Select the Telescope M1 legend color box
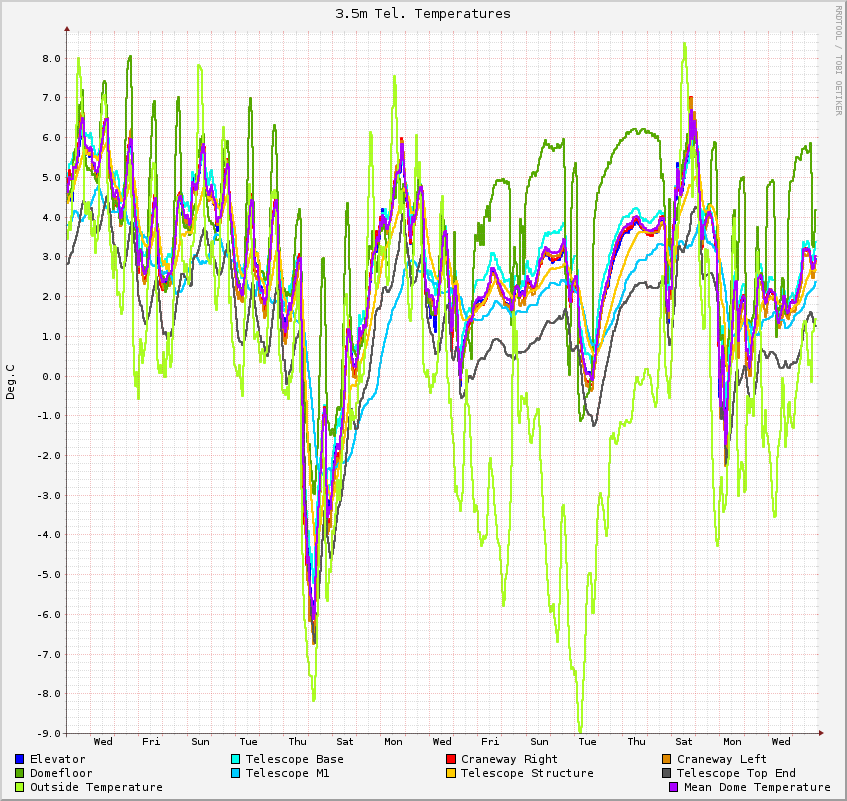The image size is (847, 801). coord(236,773)
